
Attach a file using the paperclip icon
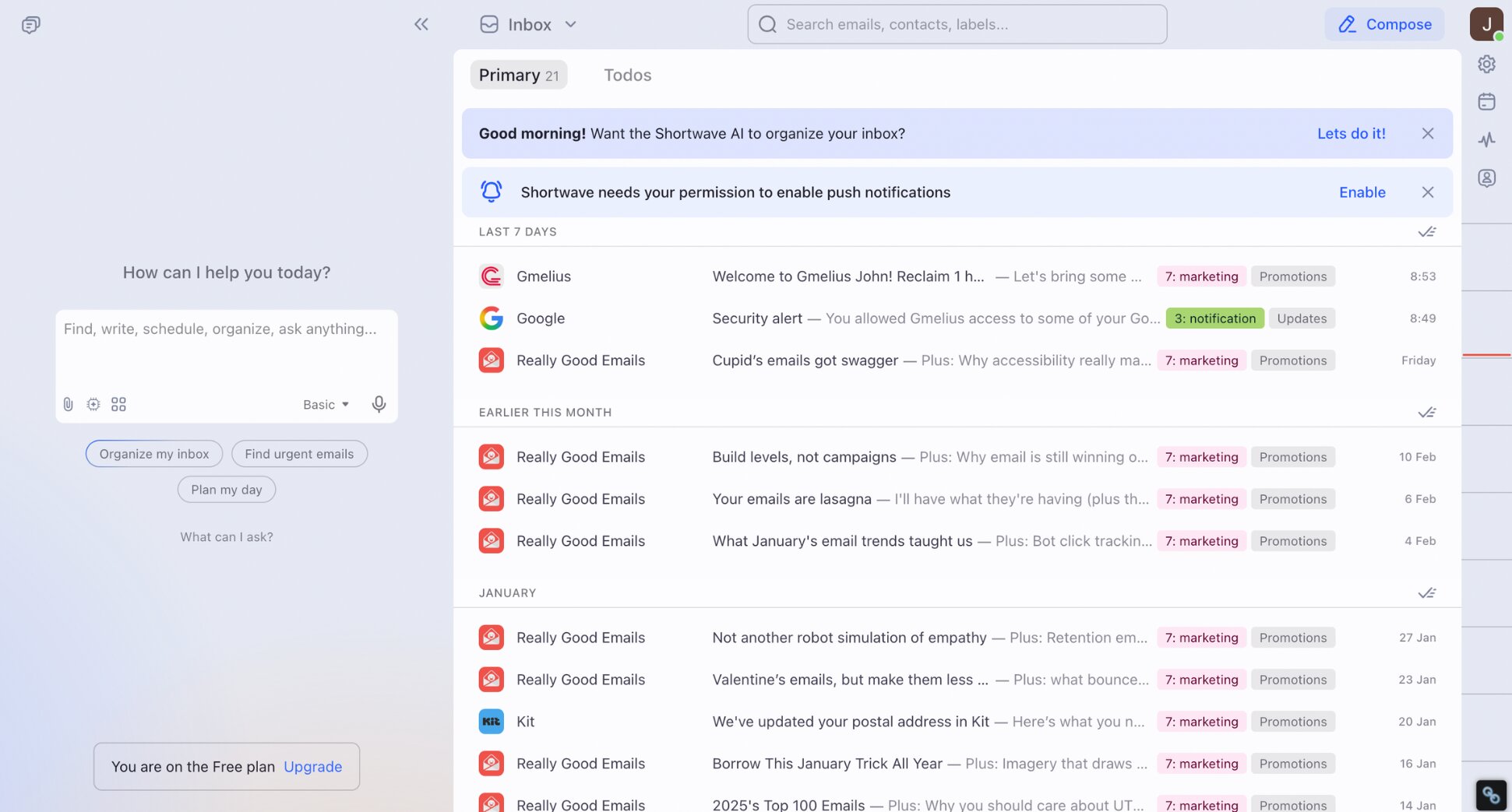click(68, 404)
